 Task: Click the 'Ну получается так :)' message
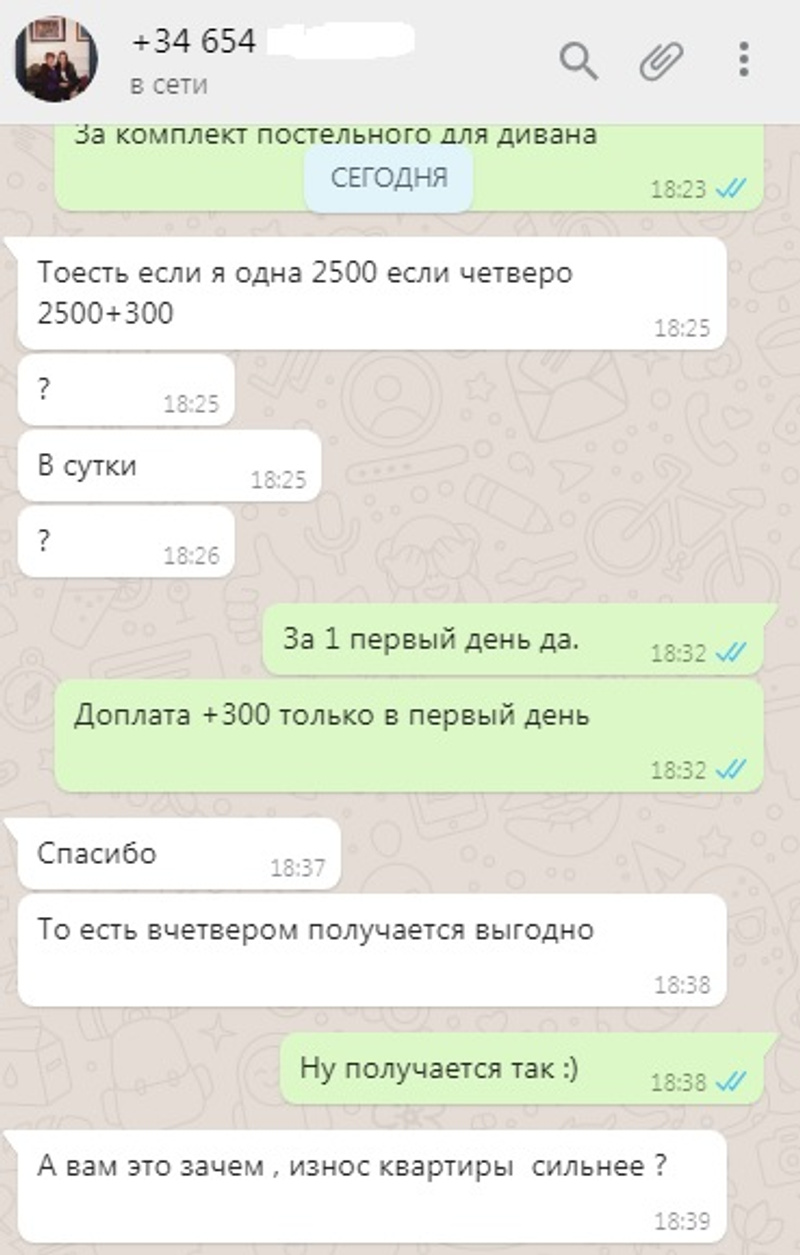coord(521,1069)
